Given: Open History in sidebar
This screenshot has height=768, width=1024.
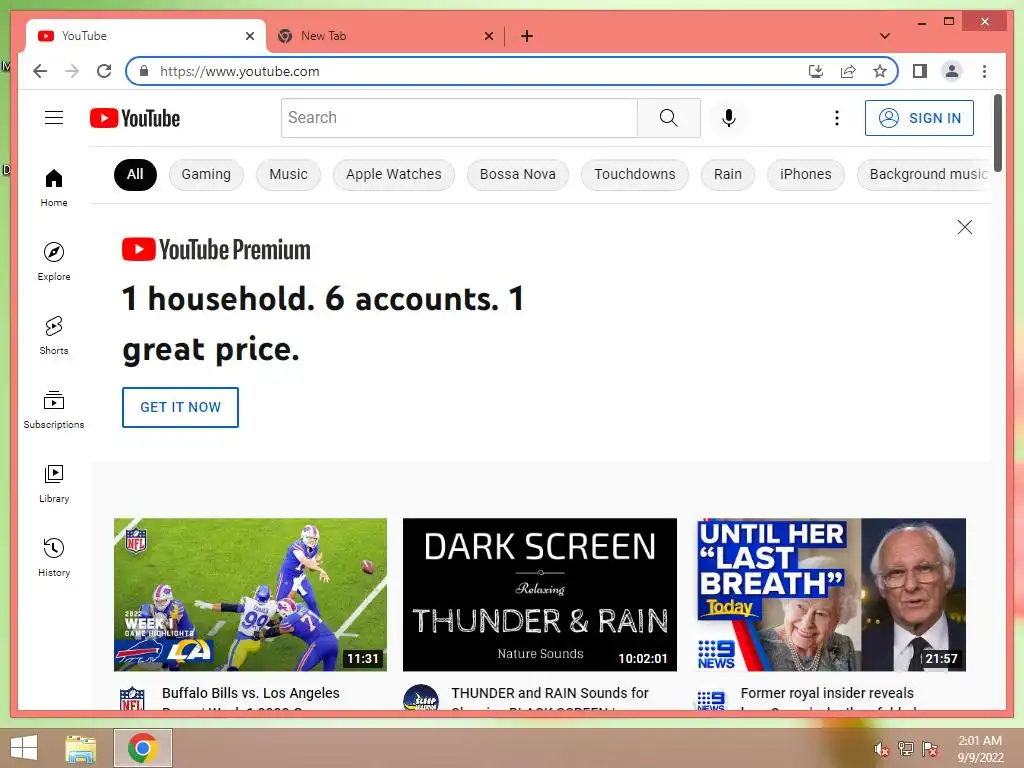Looking at the screenshot, I should click(x=54, y=557).
